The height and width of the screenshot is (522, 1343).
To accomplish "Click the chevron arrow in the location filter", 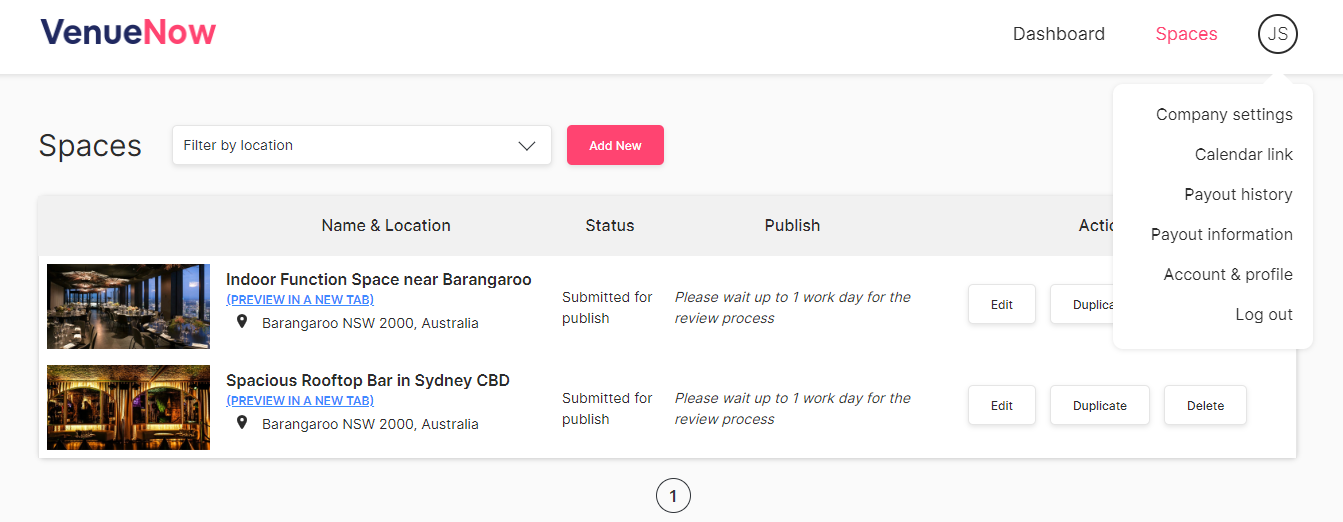I will [x=527, y=146].
